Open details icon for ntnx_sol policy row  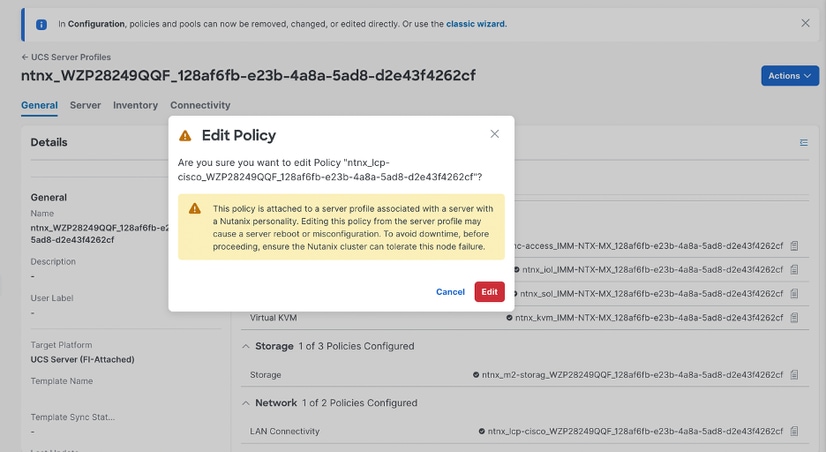tap(794, 293)
